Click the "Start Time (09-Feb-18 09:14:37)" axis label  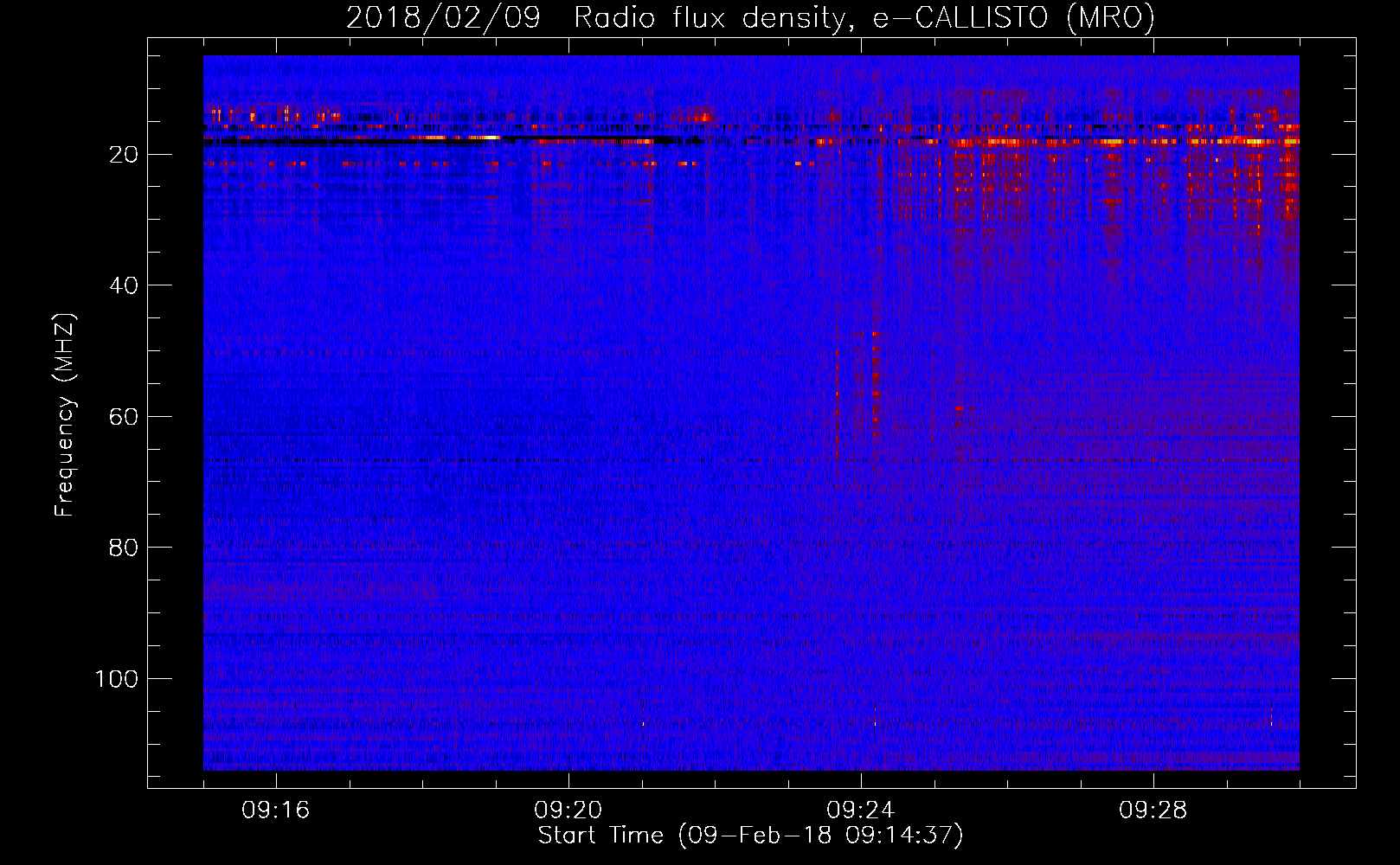(x=750, y=836)
